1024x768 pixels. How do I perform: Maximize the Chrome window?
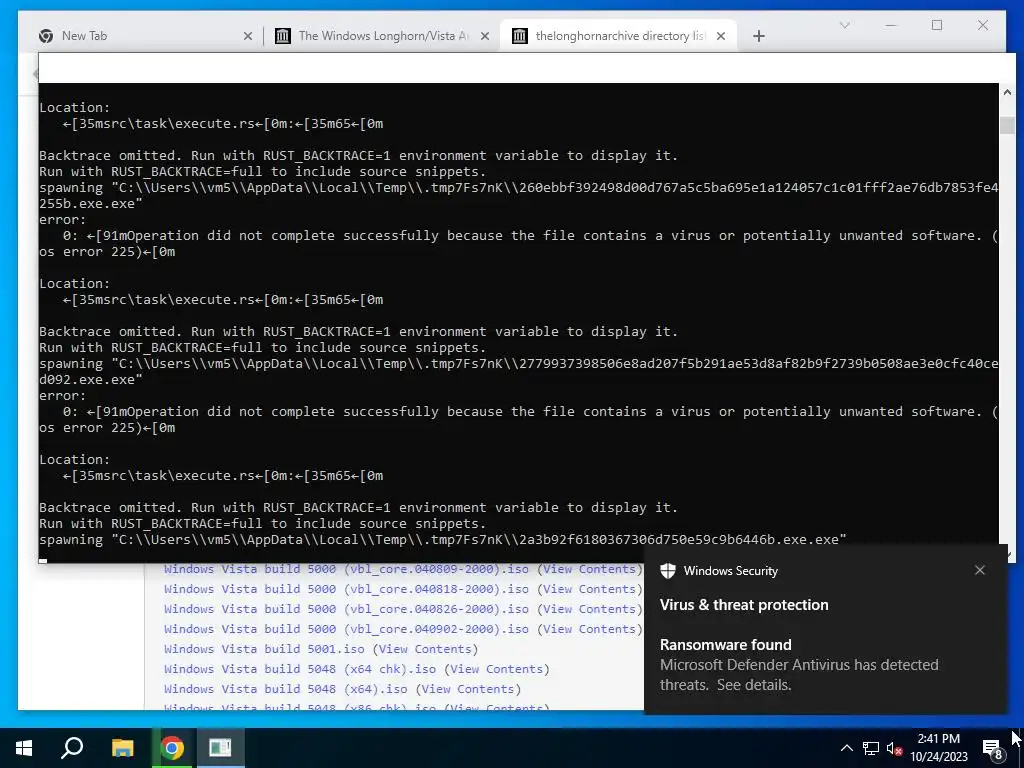pyautogui.click(x=937, y=25)
